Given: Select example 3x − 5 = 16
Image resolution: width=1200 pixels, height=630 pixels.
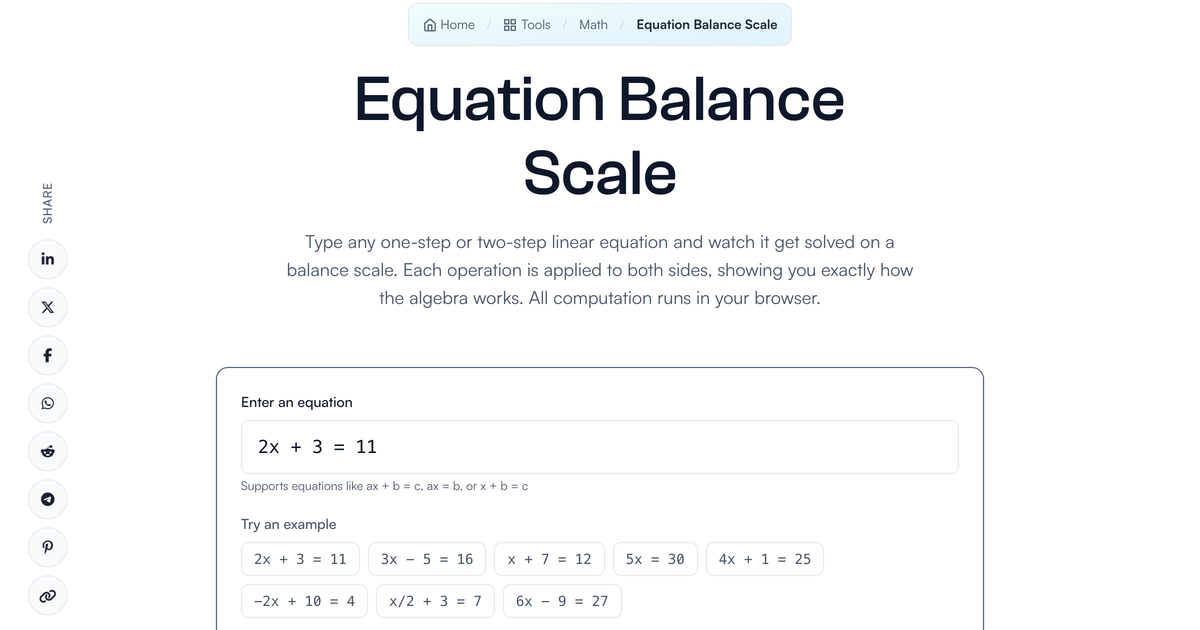Looking at the screenshot, I should (427, 559).
